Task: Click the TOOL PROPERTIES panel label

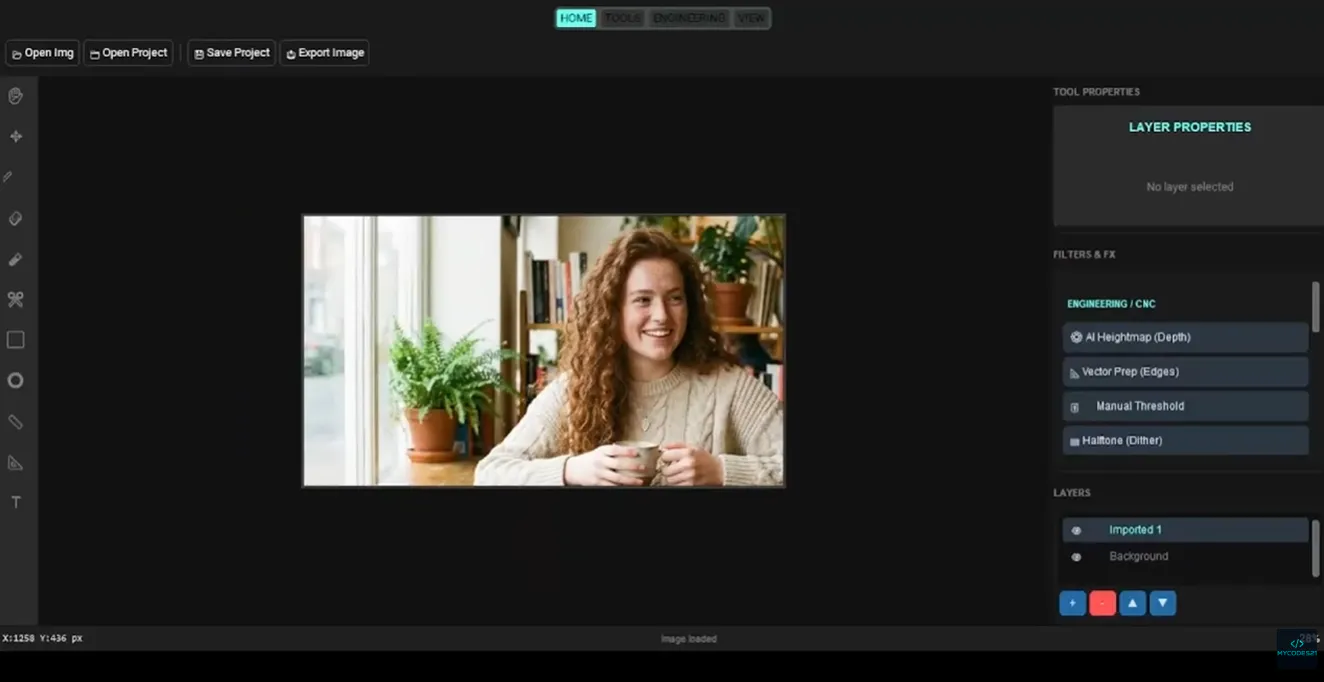Action: pos(1096,92)
